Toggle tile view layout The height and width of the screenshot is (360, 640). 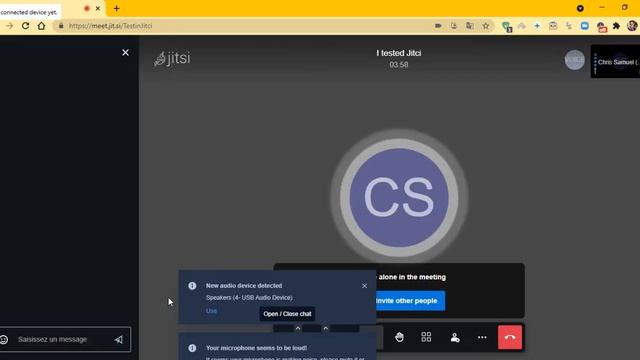point(426,337)
